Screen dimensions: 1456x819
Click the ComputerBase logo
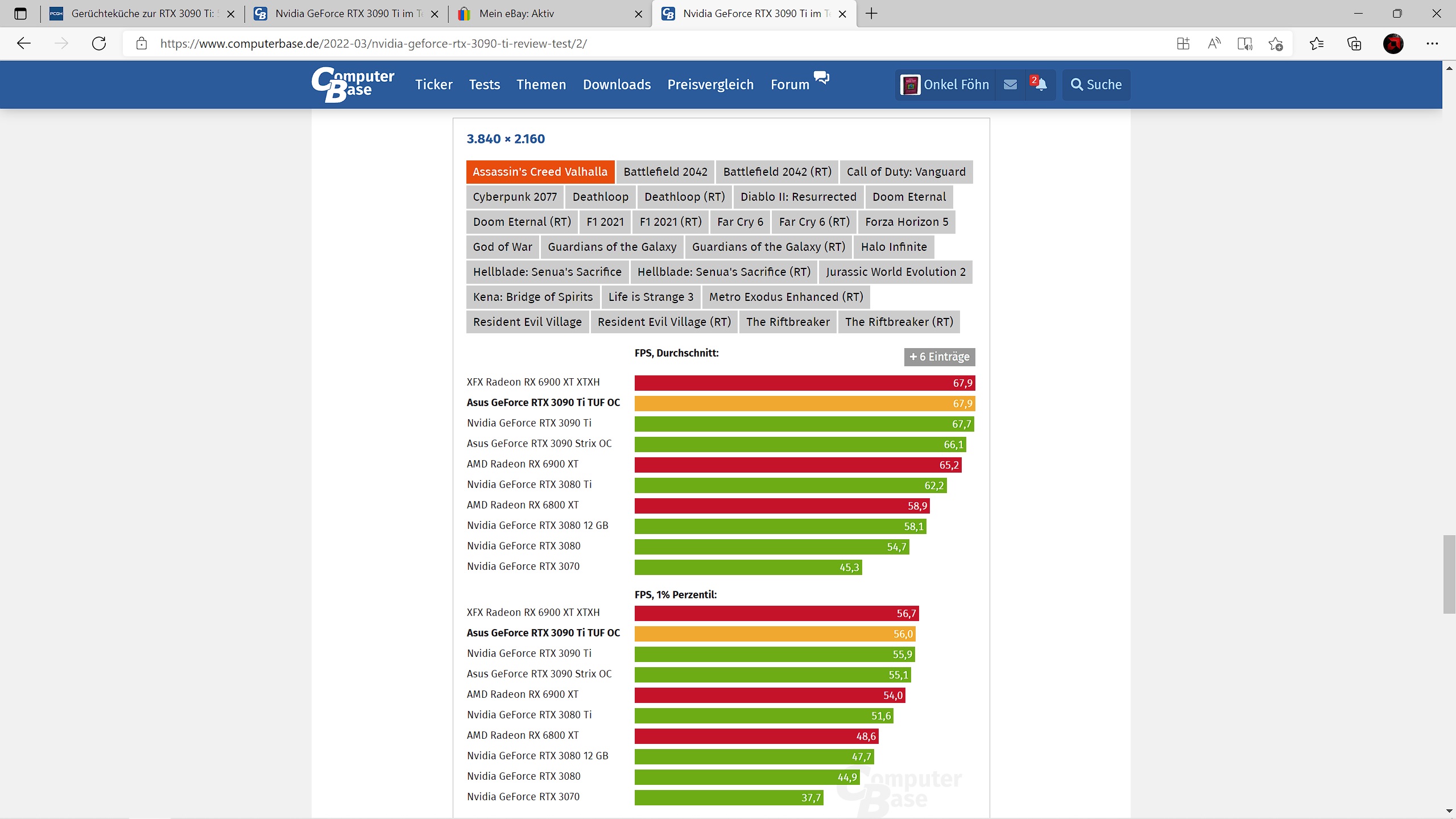coord(353,85)
